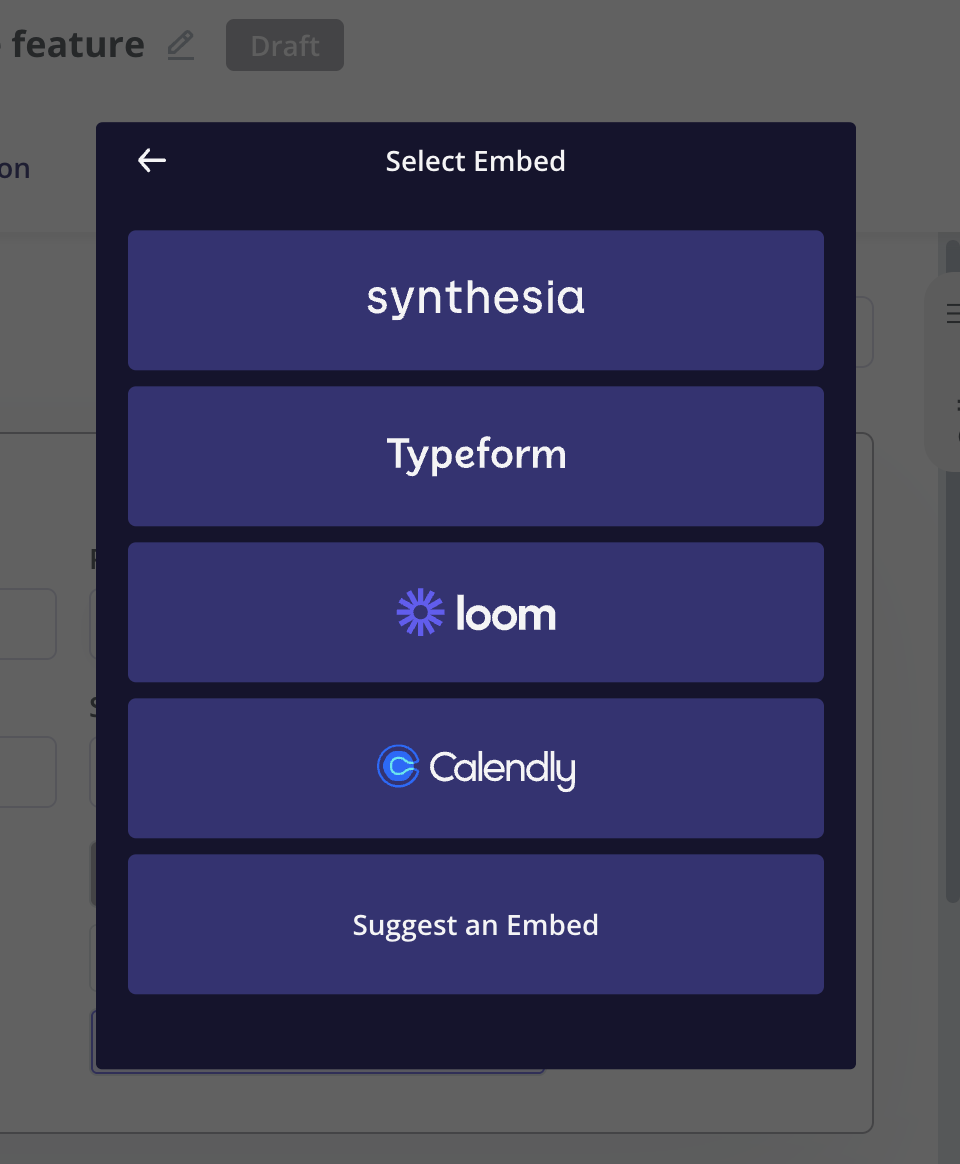Go back using the left arrow icon
The image size is (960, 1164).
coord(151,160)
